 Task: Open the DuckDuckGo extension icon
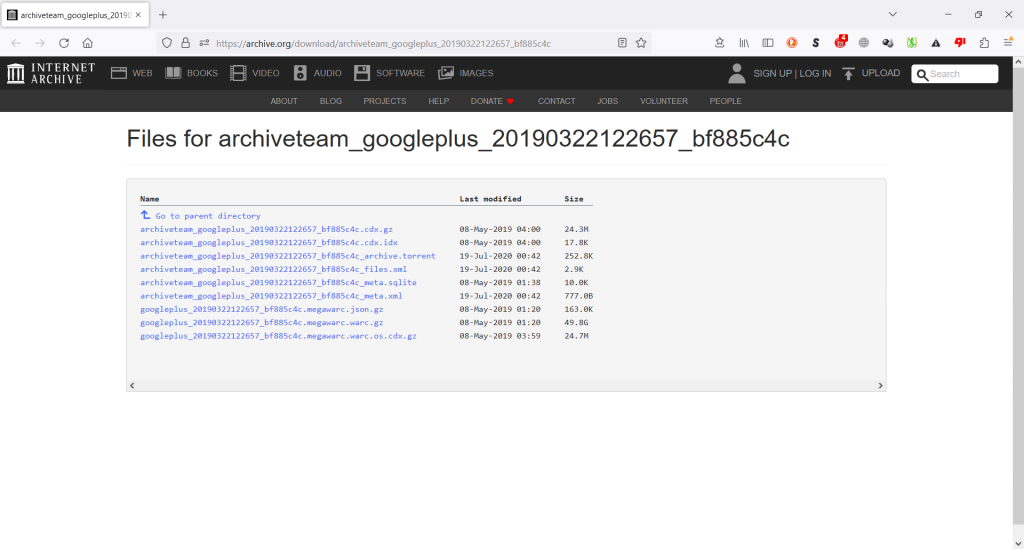coord(792,43)
